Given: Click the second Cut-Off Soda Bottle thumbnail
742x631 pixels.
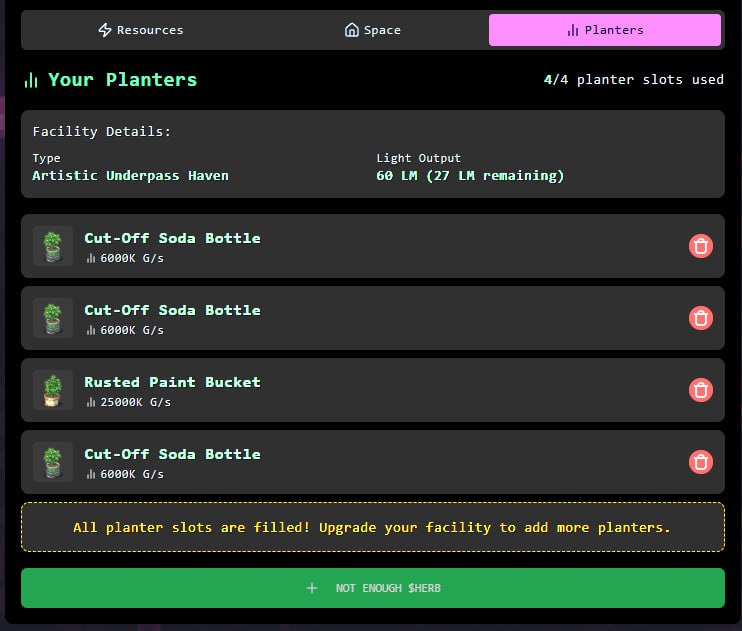Looking at the screenshot, I should 52,318.
